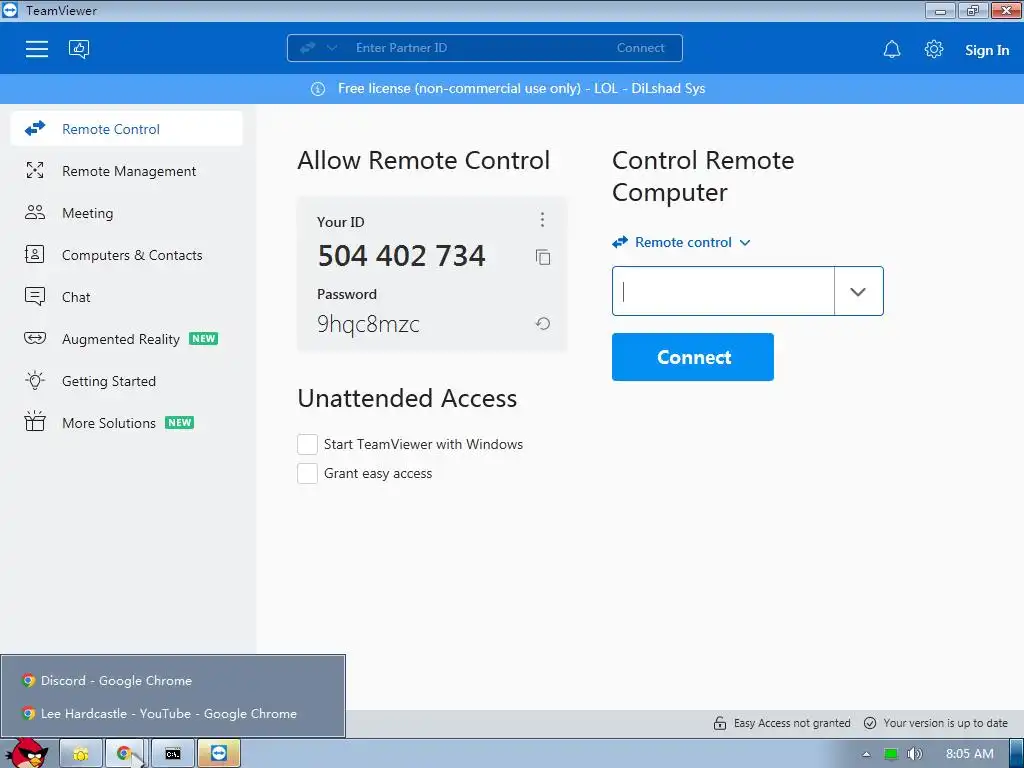This screenshot has width=1024, height=768.
Task: Click the green tray icon
Action: (x=891, y=754)
